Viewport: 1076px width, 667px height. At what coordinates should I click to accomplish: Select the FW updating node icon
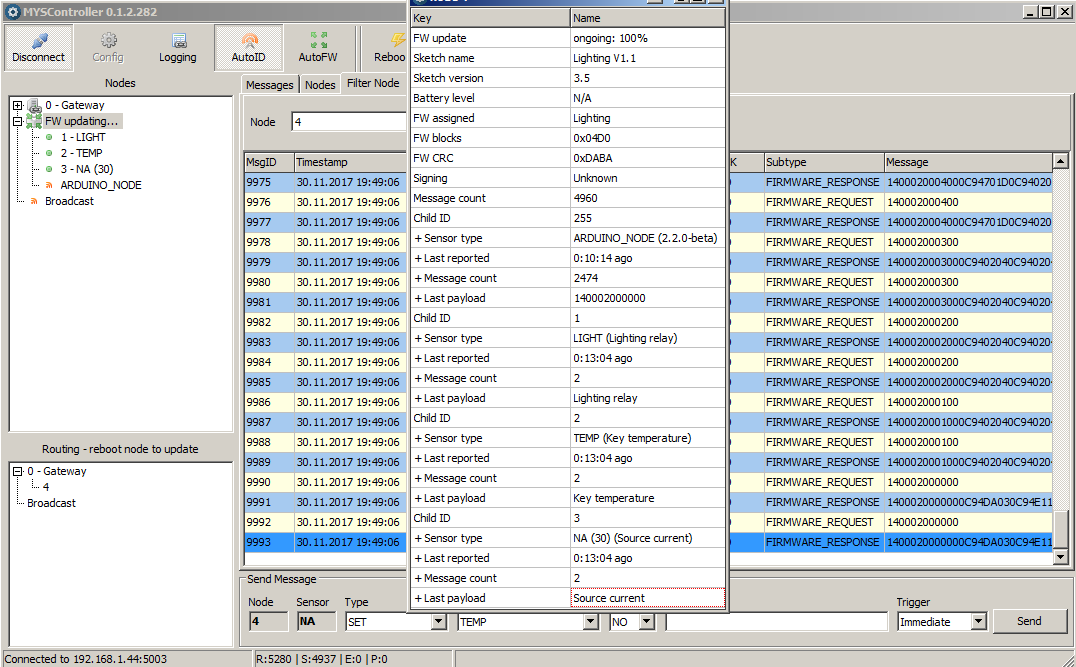pos(34,121)
